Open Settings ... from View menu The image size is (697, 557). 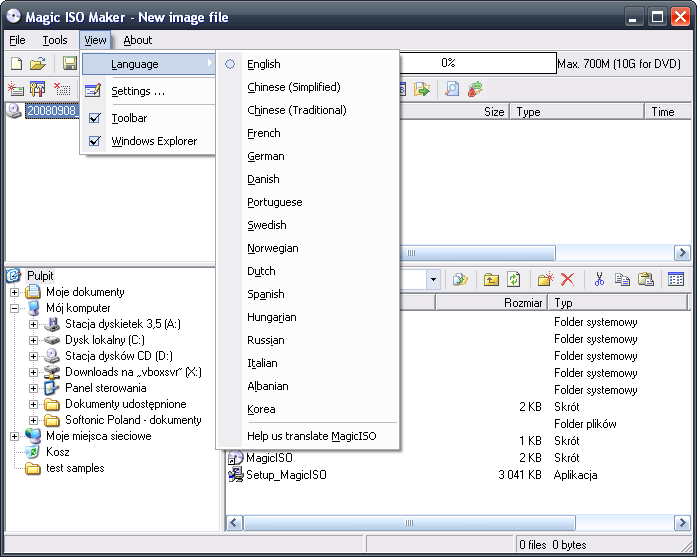(x=149, y=91)
